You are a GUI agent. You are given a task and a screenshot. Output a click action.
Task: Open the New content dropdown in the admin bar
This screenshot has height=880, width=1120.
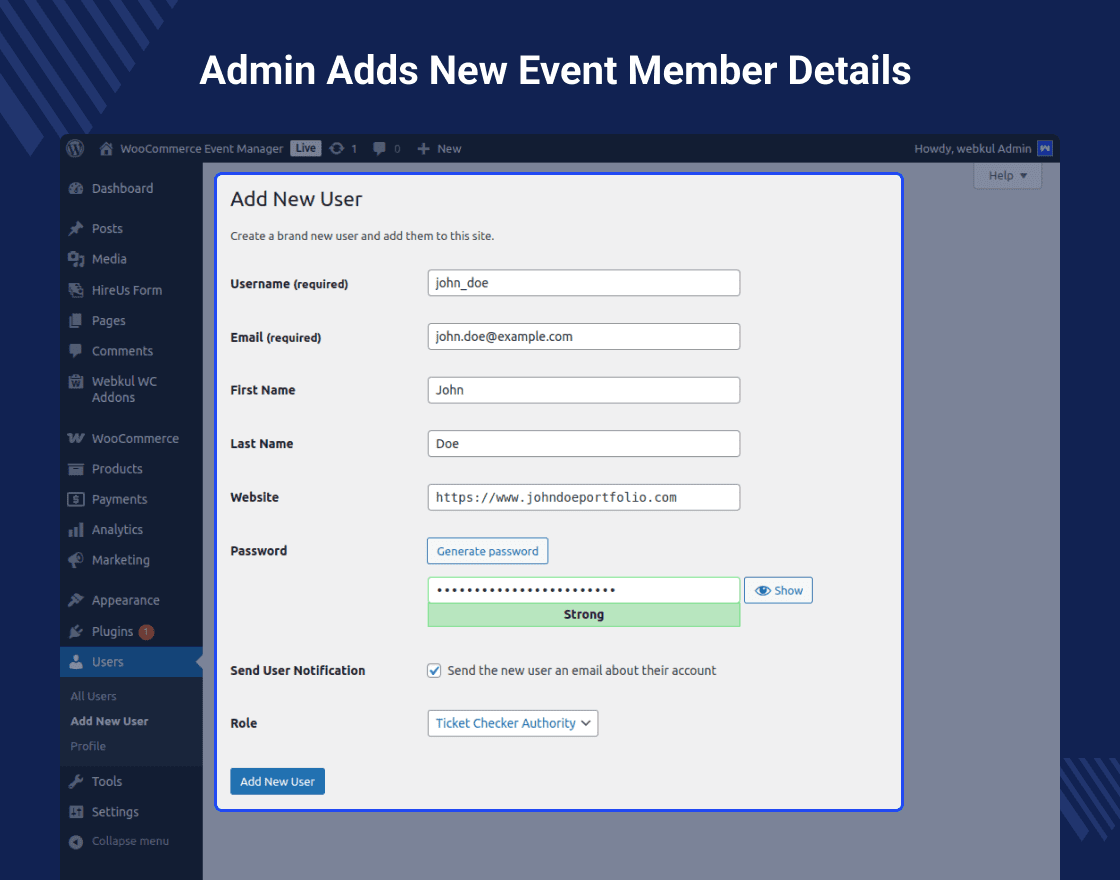[439, 148]
